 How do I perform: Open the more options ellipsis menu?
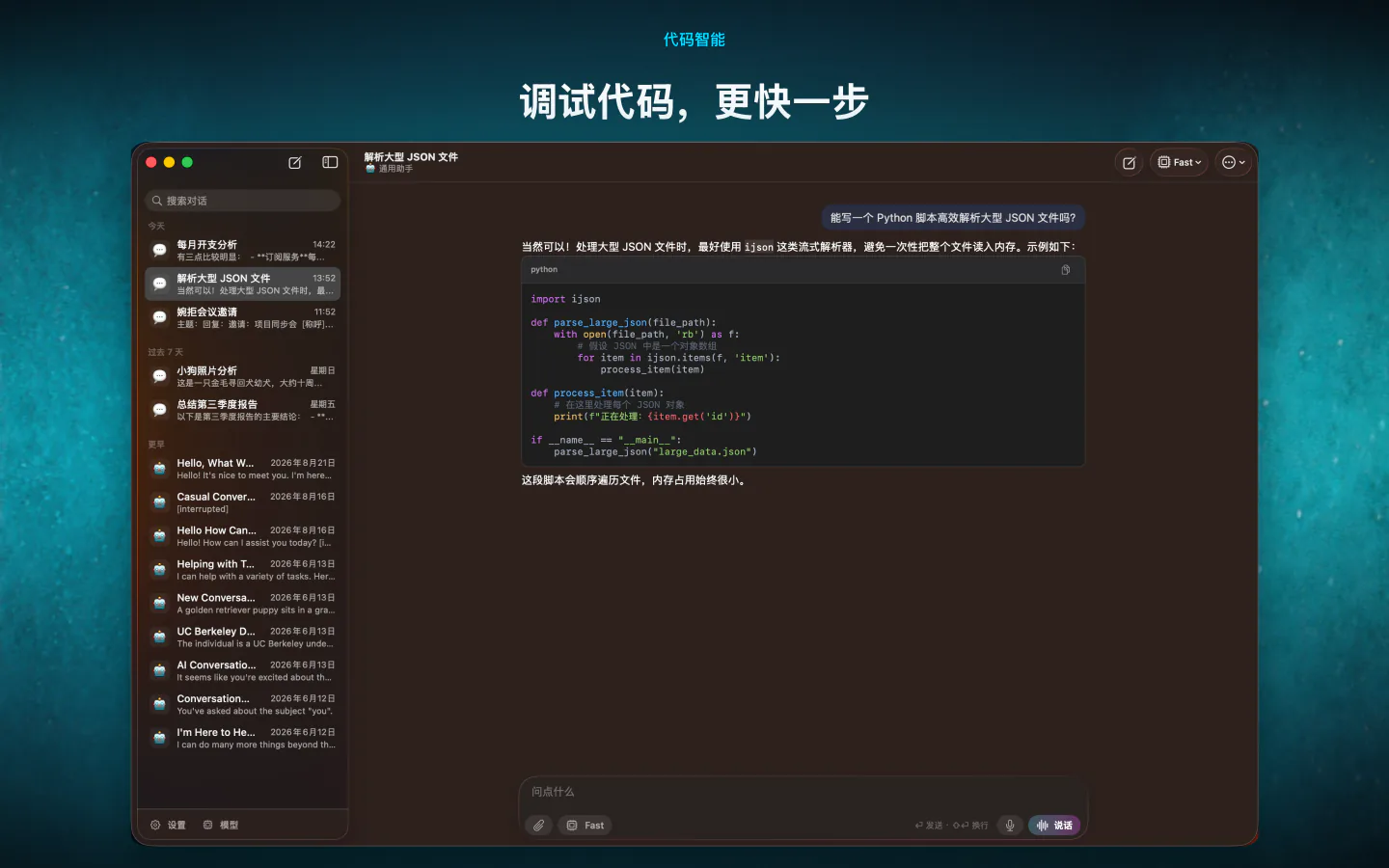(1234, 163)
